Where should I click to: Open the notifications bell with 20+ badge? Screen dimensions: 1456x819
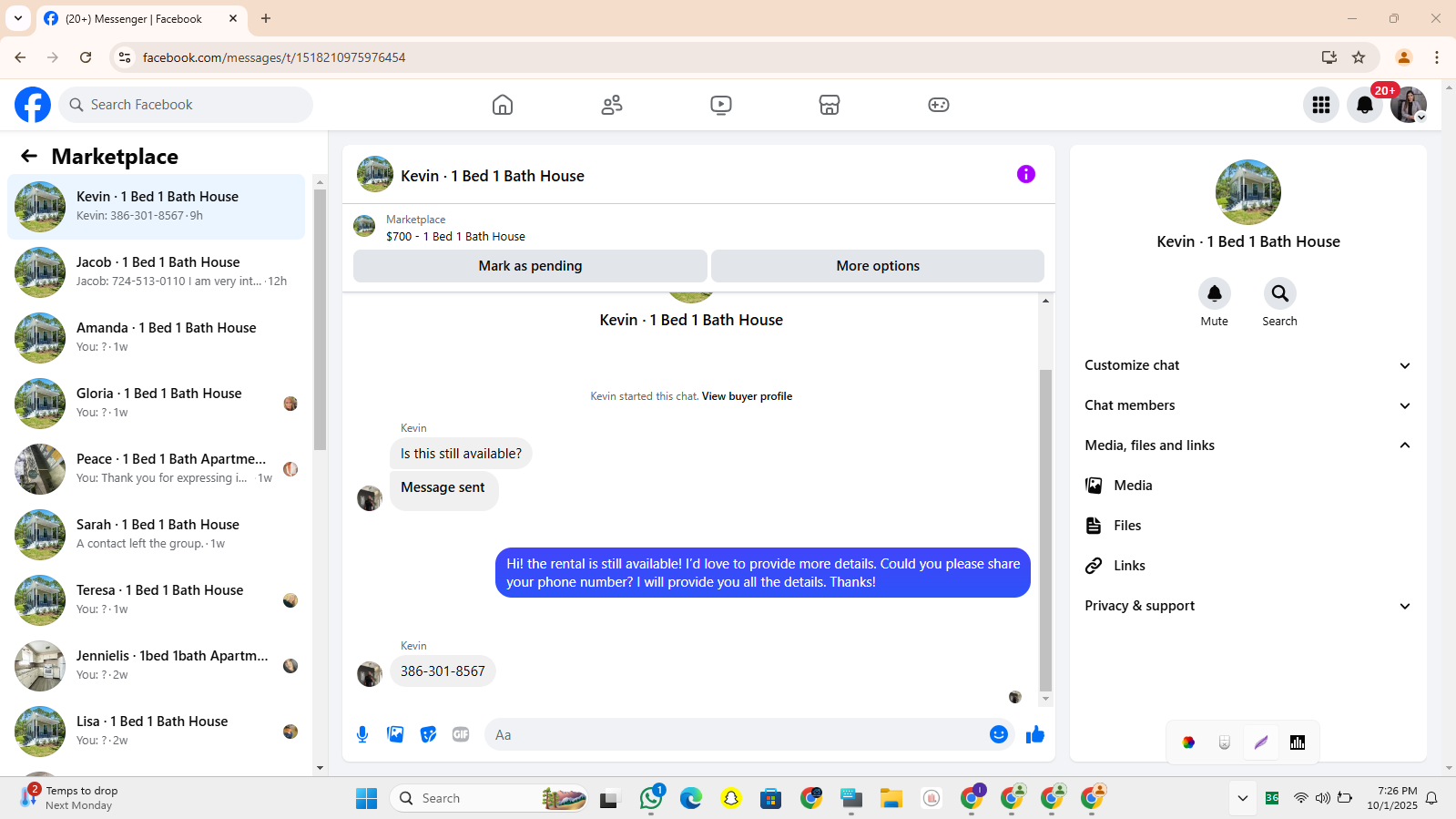pyautogui.click(x=1365, y=105)
